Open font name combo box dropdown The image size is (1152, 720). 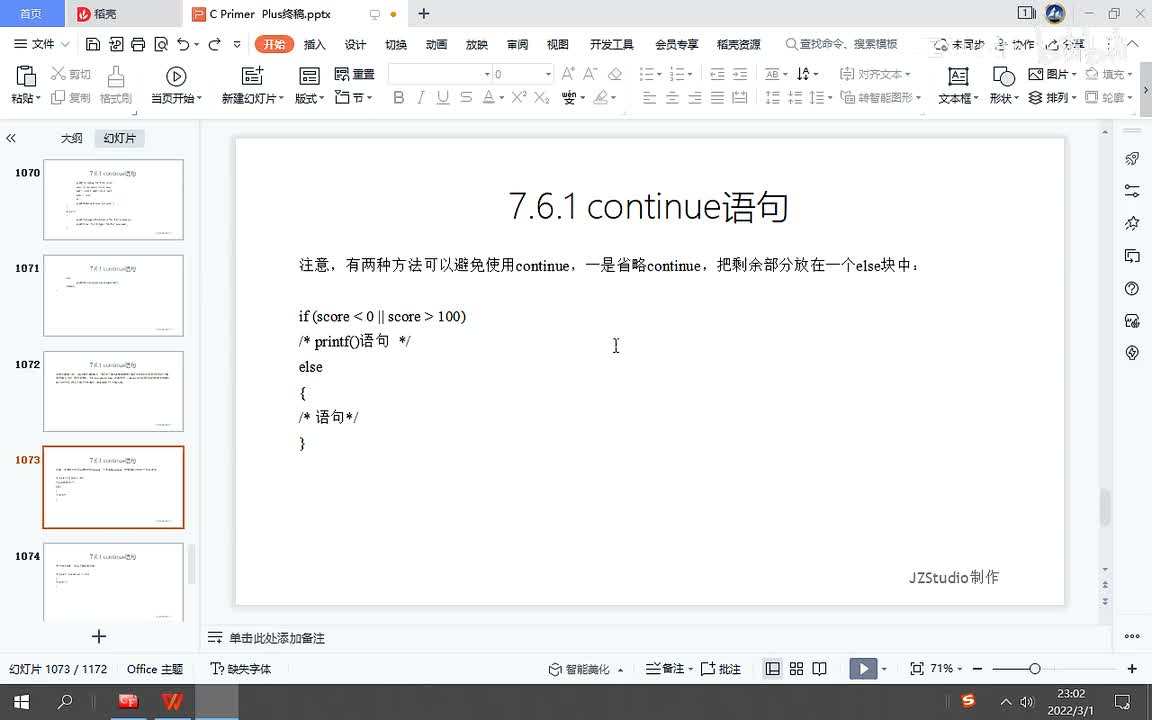486,74
